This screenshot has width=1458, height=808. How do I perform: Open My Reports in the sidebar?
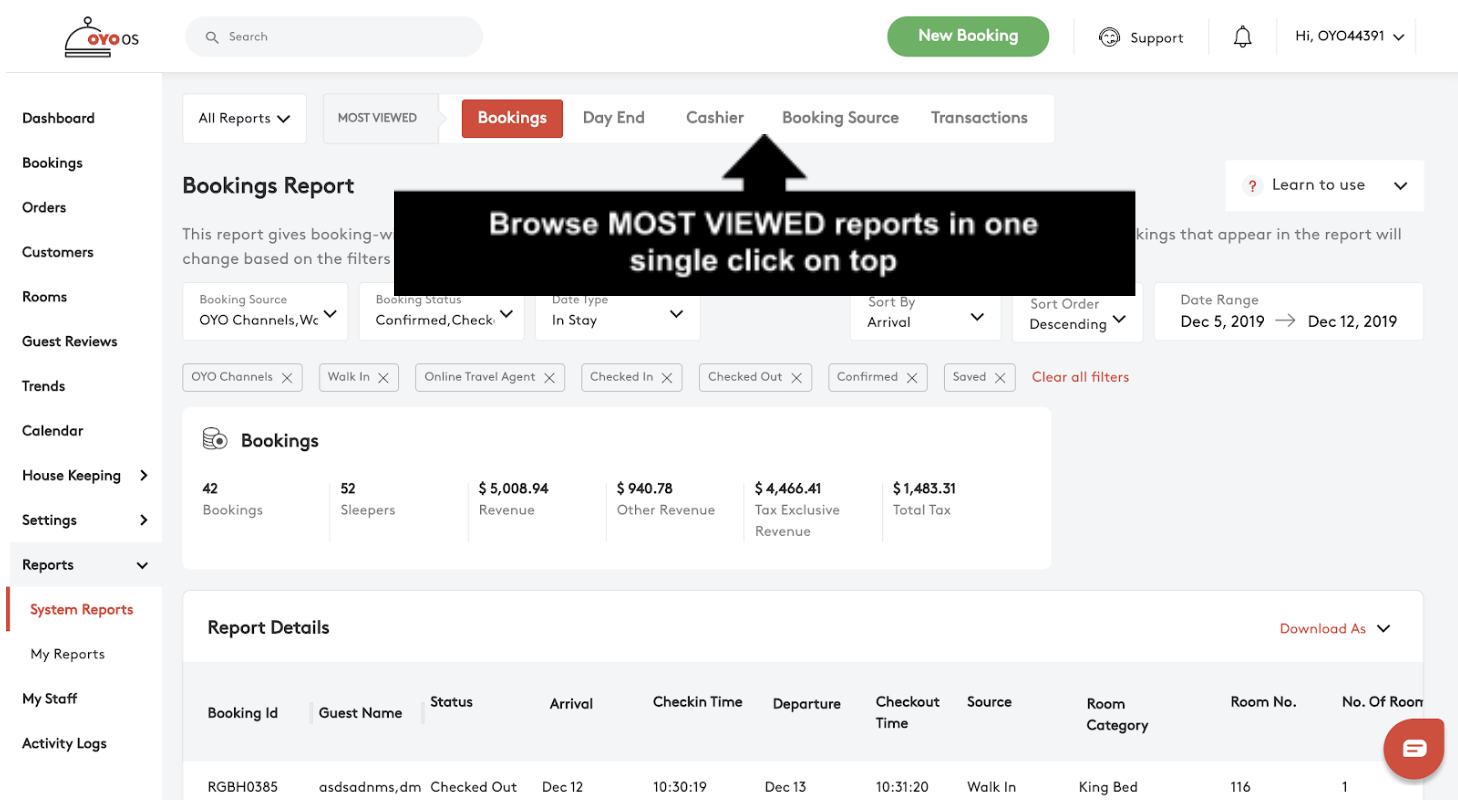(x=67, y=654)
